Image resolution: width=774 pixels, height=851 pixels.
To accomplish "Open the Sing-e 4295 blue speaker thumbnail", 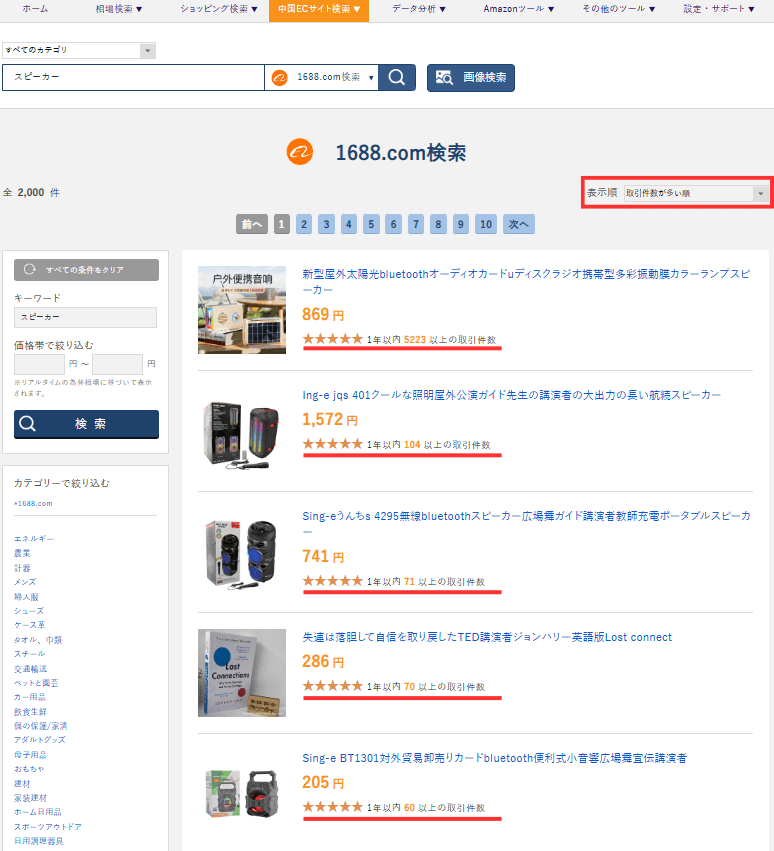I will click(x=242, y=556).
